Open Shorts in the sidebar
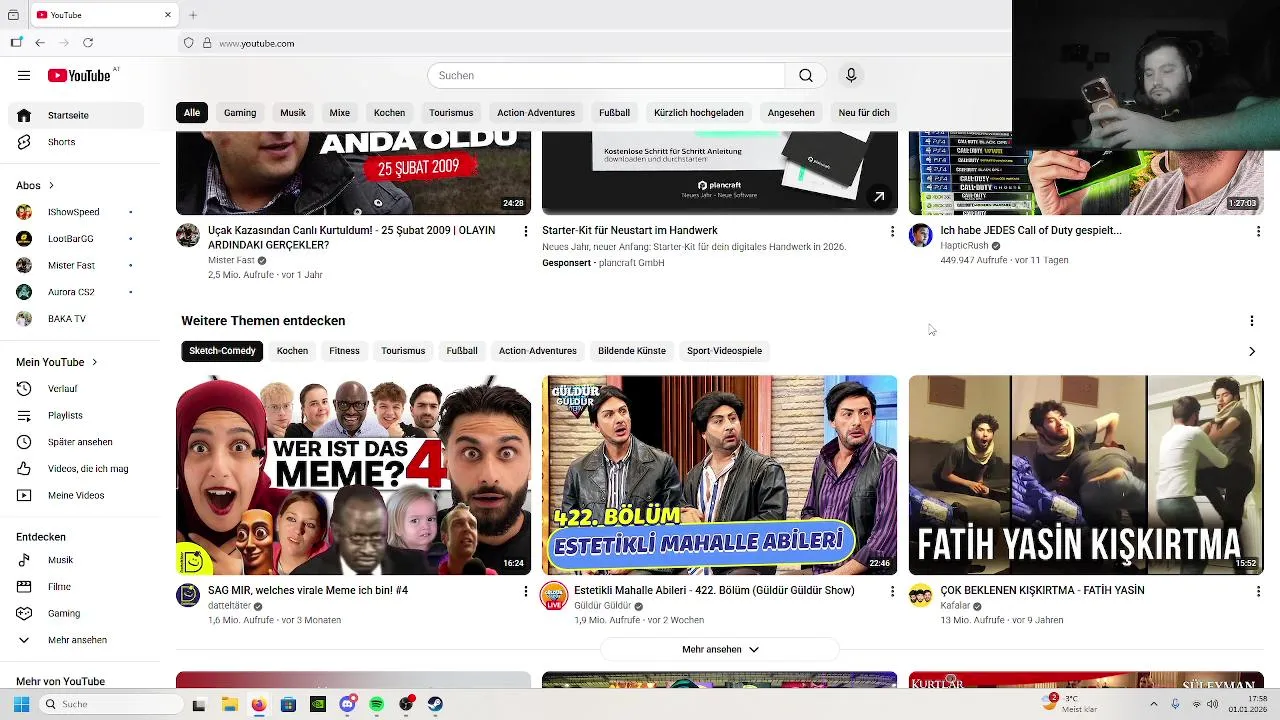The width and height of the screenshot is (1280, 720). tap(76, 142)
